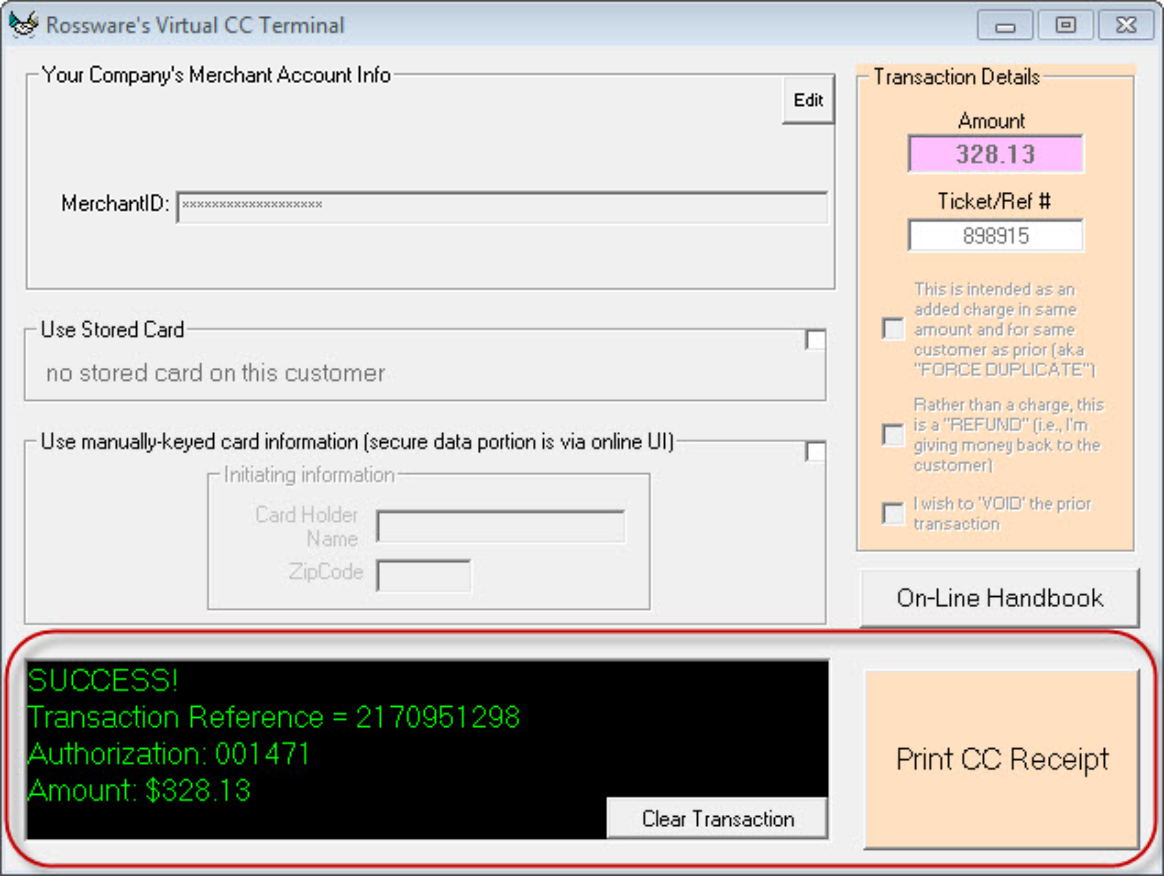Click Edit button for merchant account info

coord(808,100)
